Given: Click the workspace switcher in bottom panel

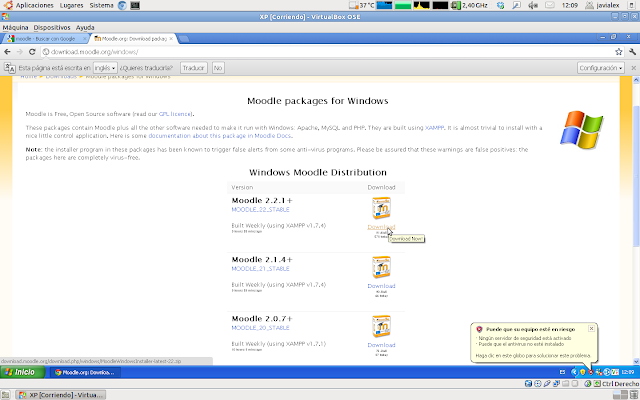Looking at the screenshot, I should pos(620,395).
